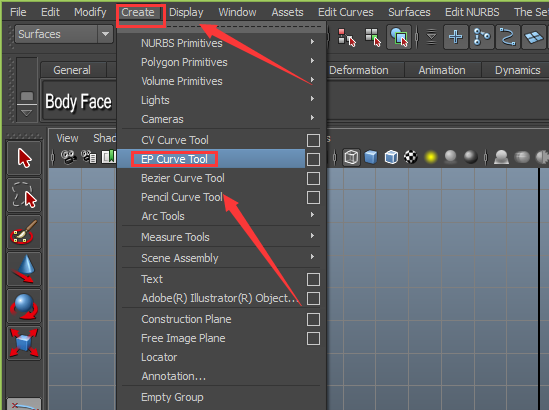Toggle bookmarks icon in viewport toolbar

coord(109,157)
